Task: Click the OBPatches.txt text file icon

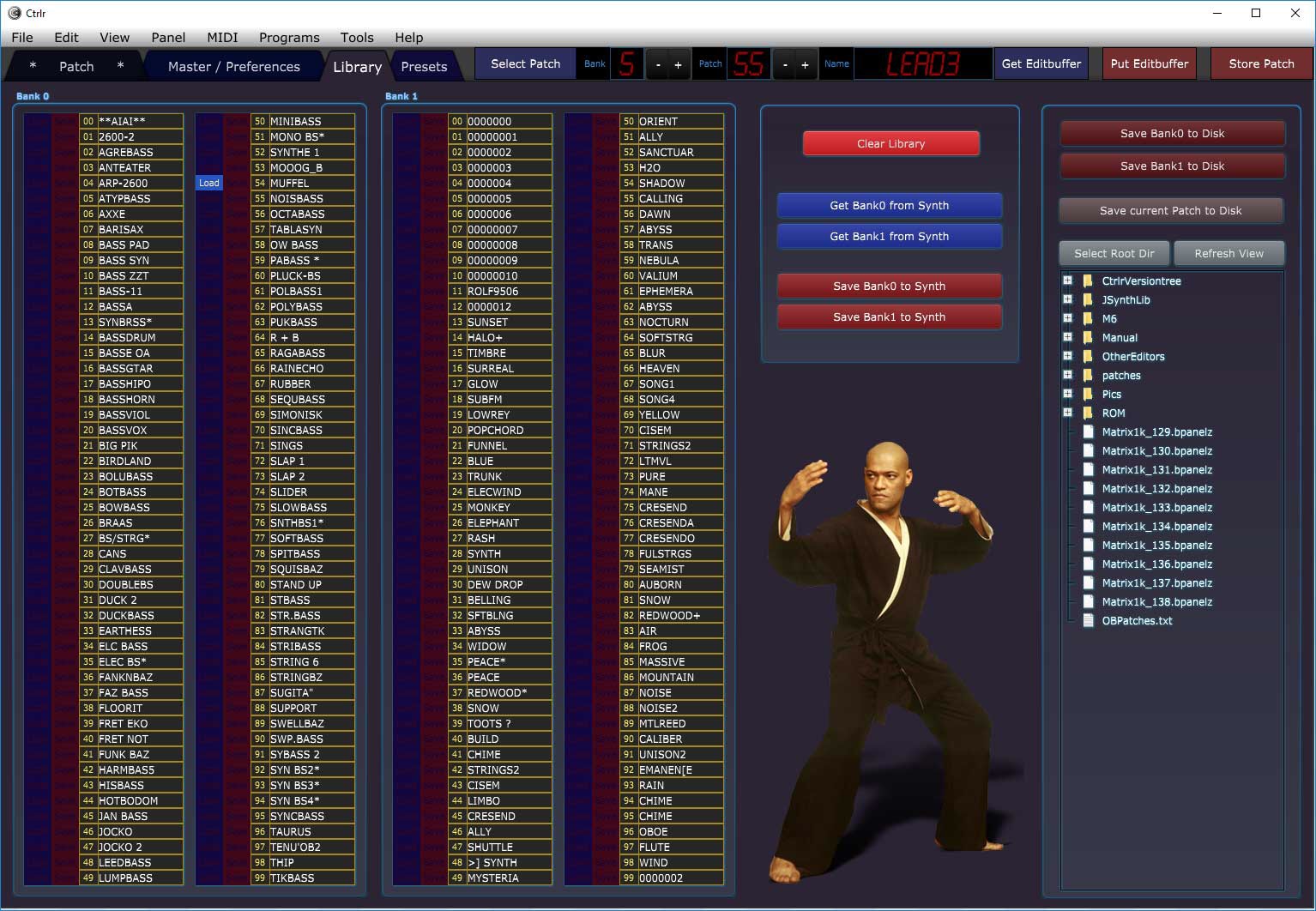Action: (1088, 621)
